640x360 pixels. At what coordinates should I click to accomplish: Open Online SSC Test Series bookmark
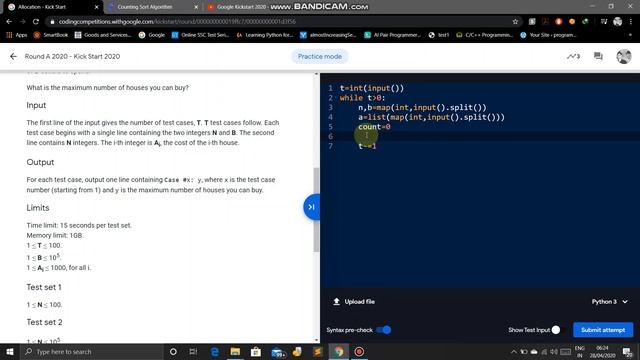[200, 35]
